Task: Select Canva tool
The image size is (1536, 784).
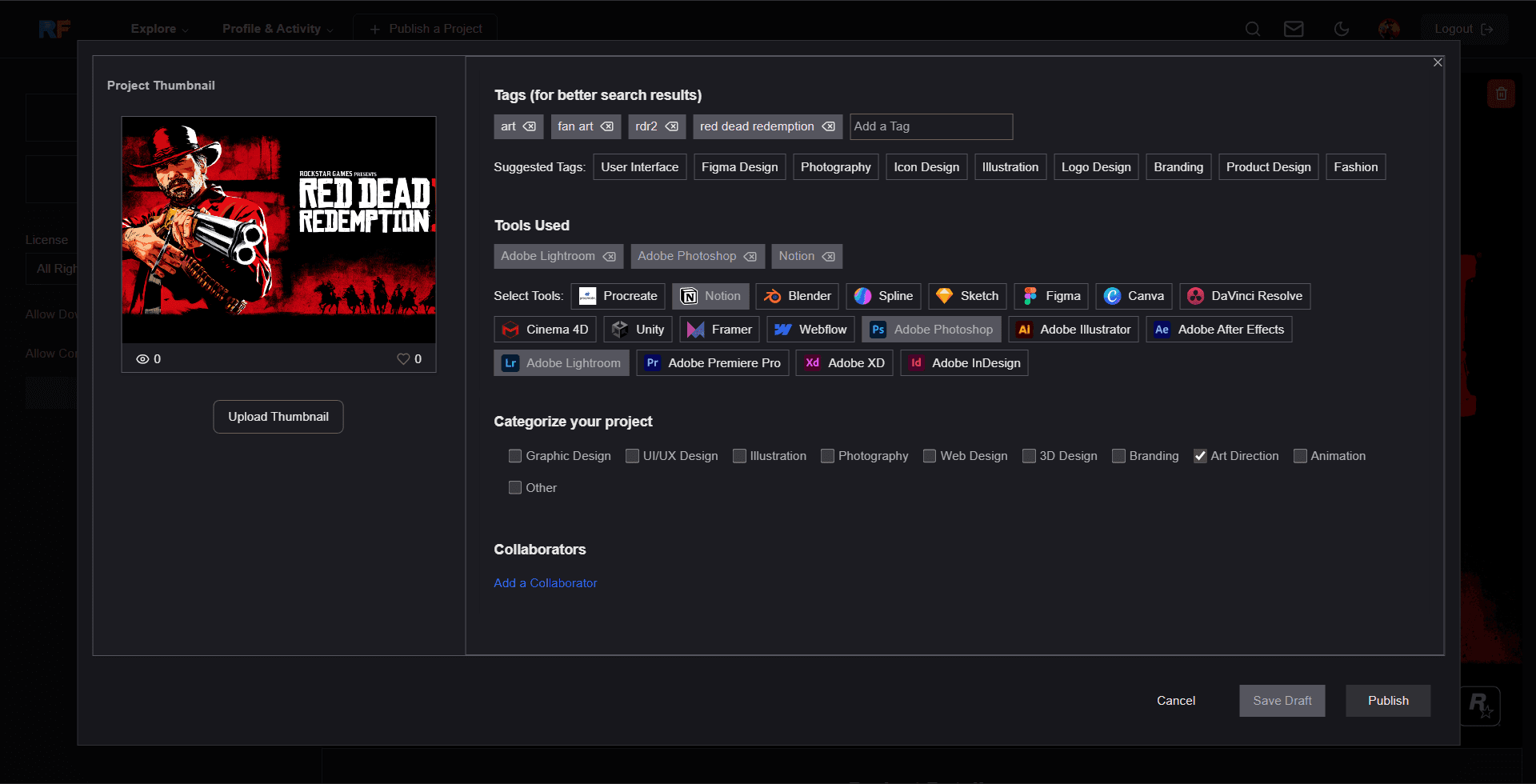Action: pos(1134,296)
